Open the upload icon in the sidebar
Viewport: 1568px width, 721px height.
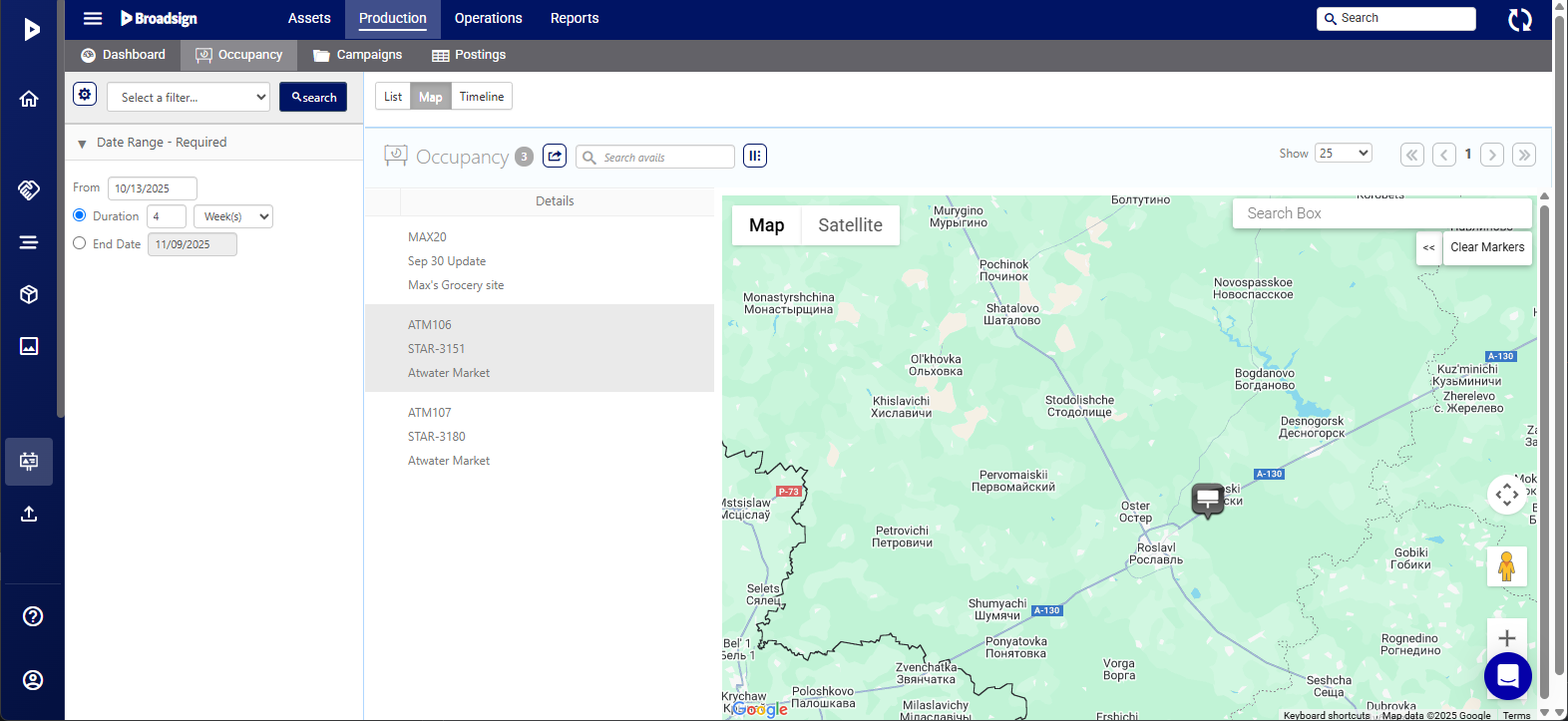[x=29, y=514]
